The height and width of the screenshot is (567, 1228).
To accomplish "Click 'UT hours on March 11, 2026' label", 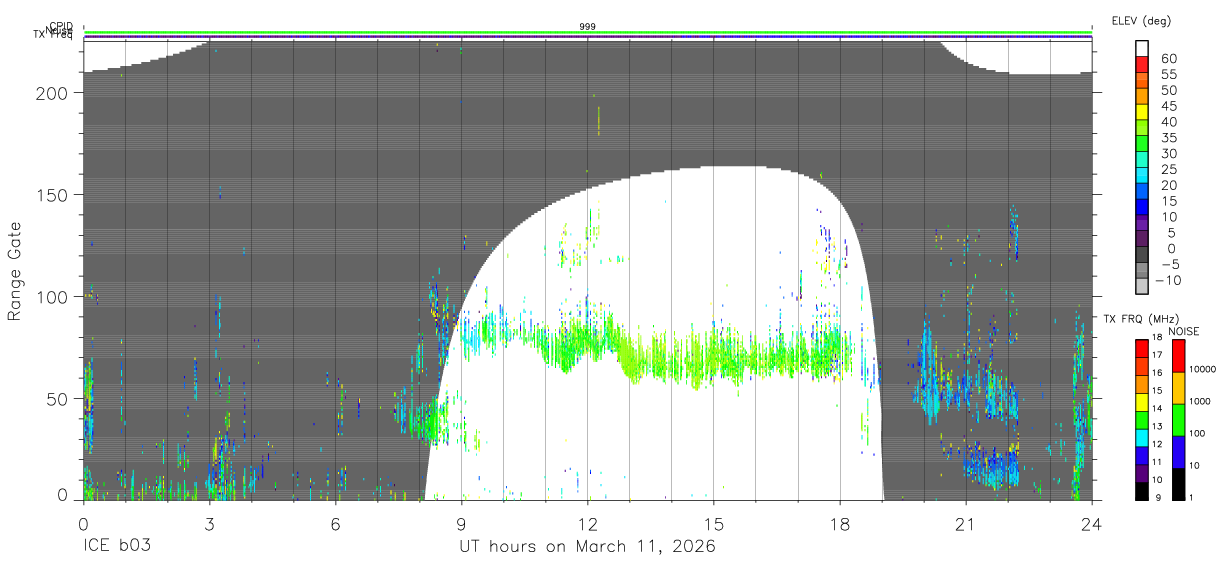I will click(x=587, y=548).
